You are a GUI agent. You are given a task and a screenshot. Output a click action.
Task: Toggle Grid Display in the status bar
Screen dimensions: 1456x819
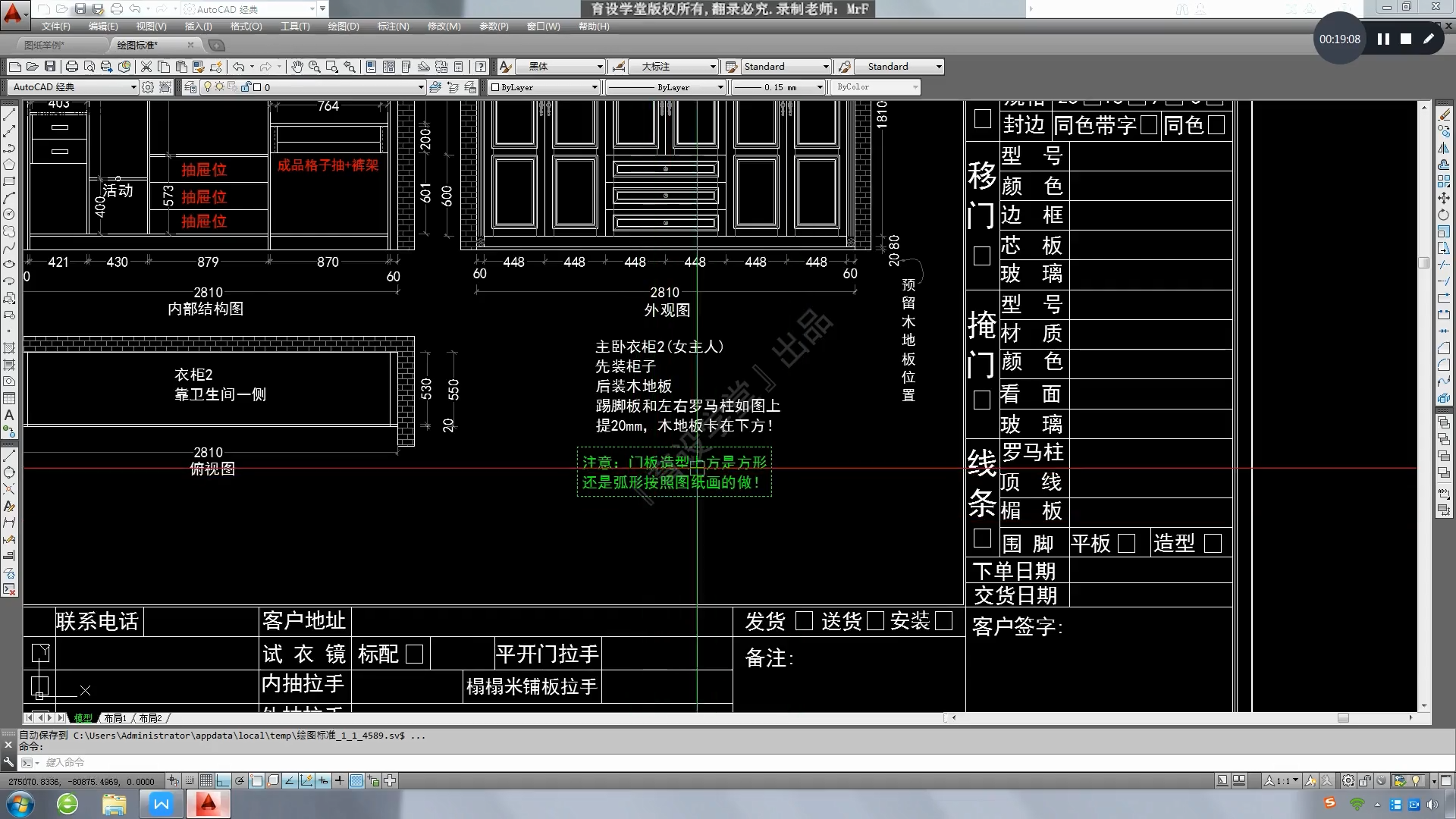tap(206, 780)
